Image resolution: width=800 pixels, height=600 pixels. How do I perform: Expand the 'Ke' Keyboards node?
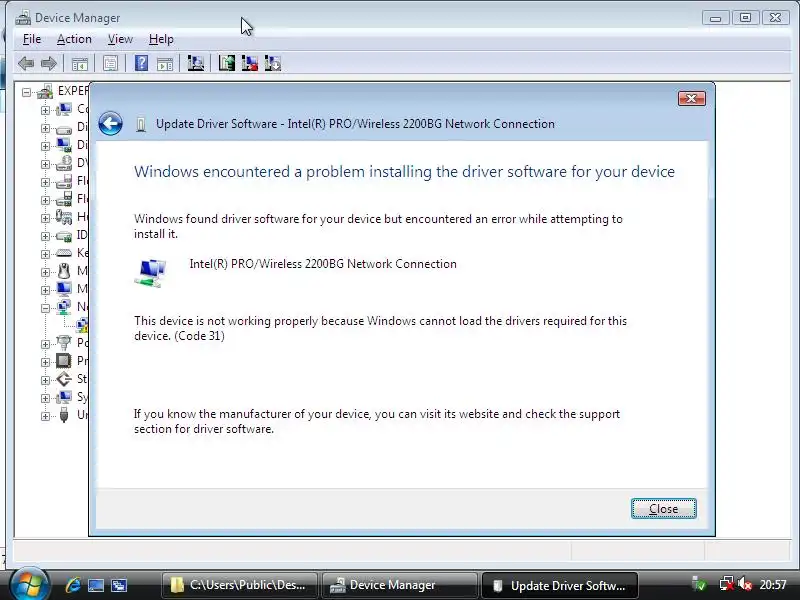[45, 254]
